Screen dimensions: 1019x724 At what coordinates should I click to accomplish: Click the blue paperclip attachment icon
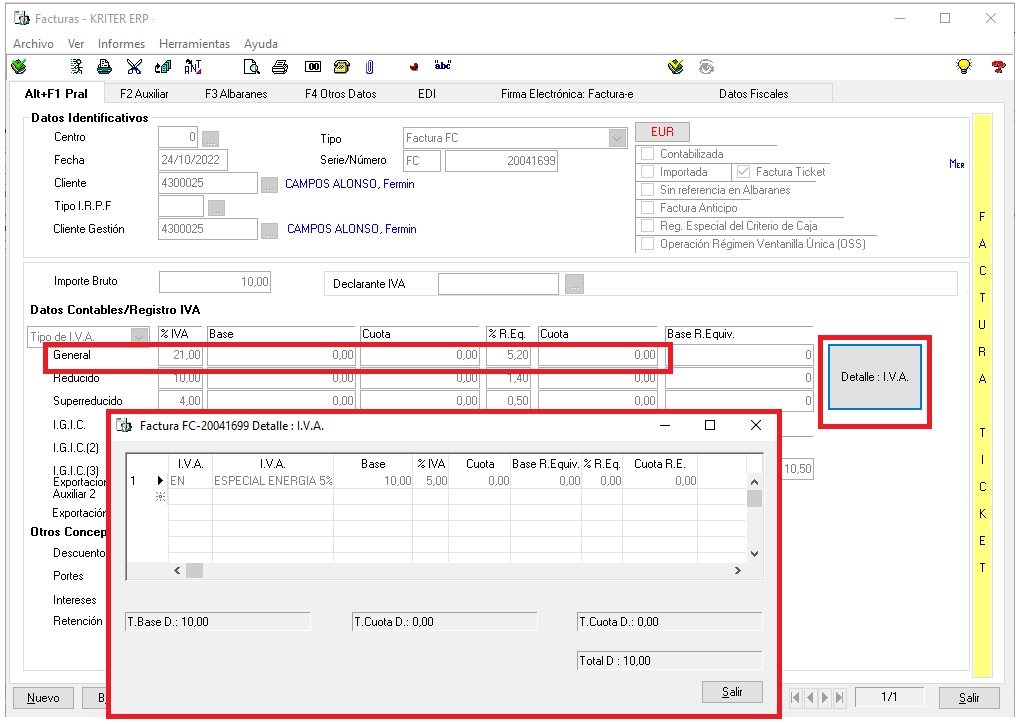pyautogui.click(x=369, y=66)
